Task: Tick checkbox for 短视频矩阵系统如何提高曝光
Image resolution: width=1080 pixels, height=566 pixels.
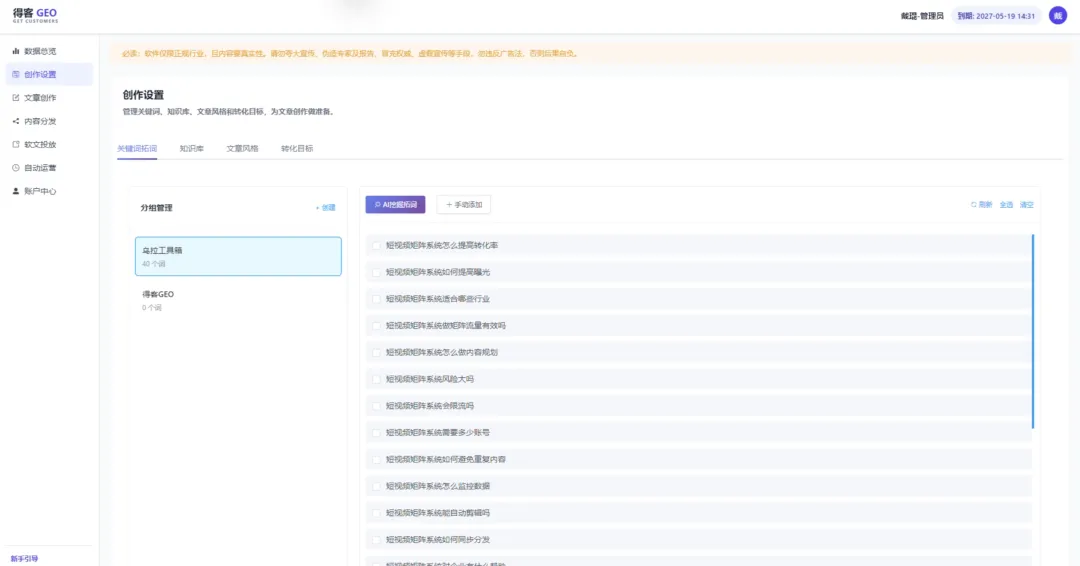Action: pyautogui.click(x=376, y=272)
